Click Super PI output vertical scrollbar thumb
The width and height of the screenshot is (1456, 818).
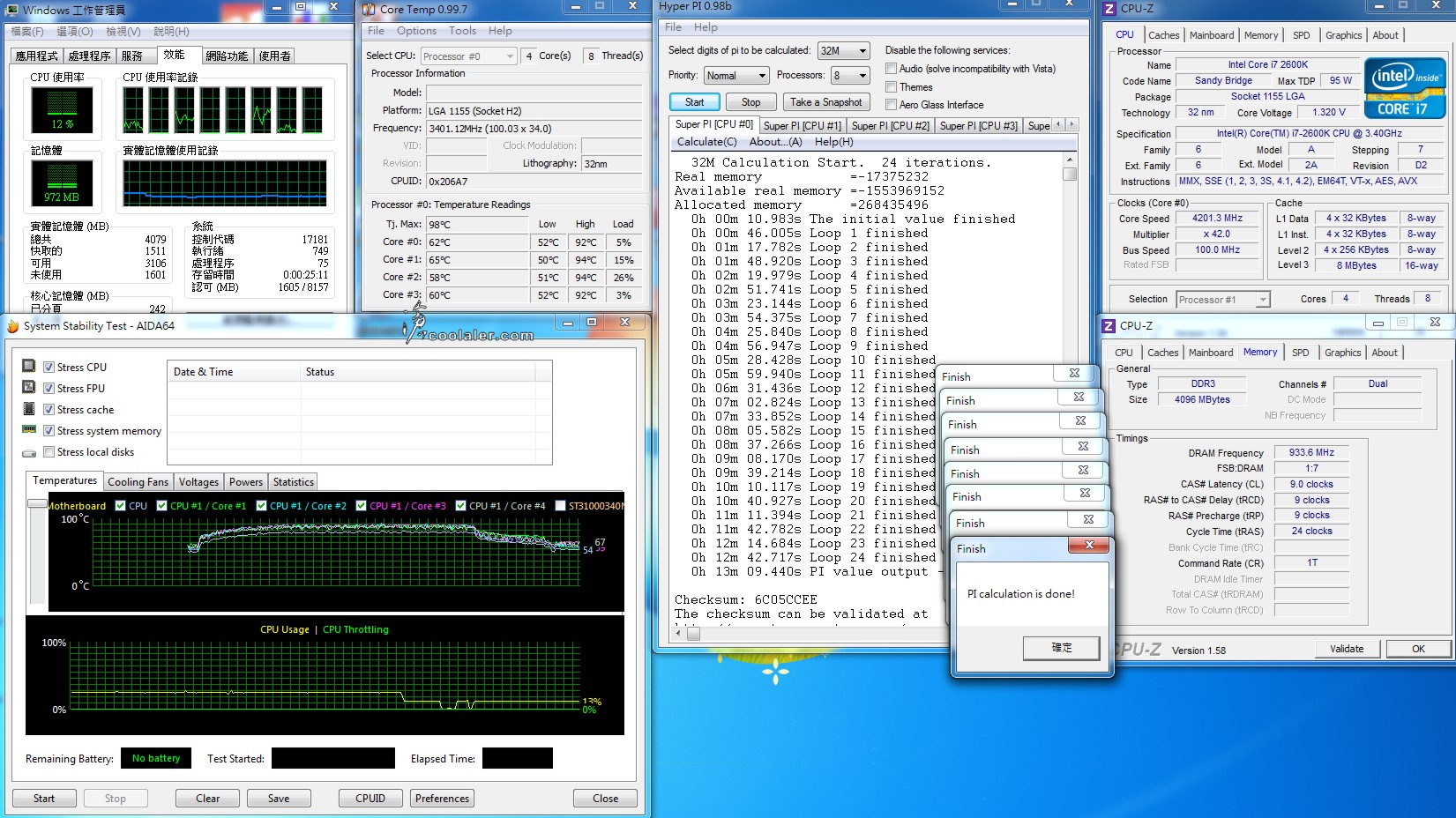click(x=1070, y=174)
